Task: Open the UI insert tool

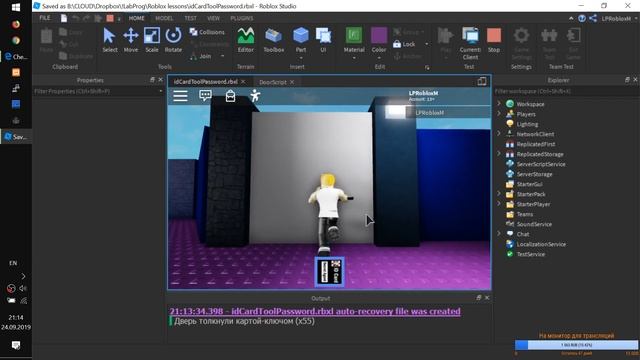Action: [x=323, y=40]
